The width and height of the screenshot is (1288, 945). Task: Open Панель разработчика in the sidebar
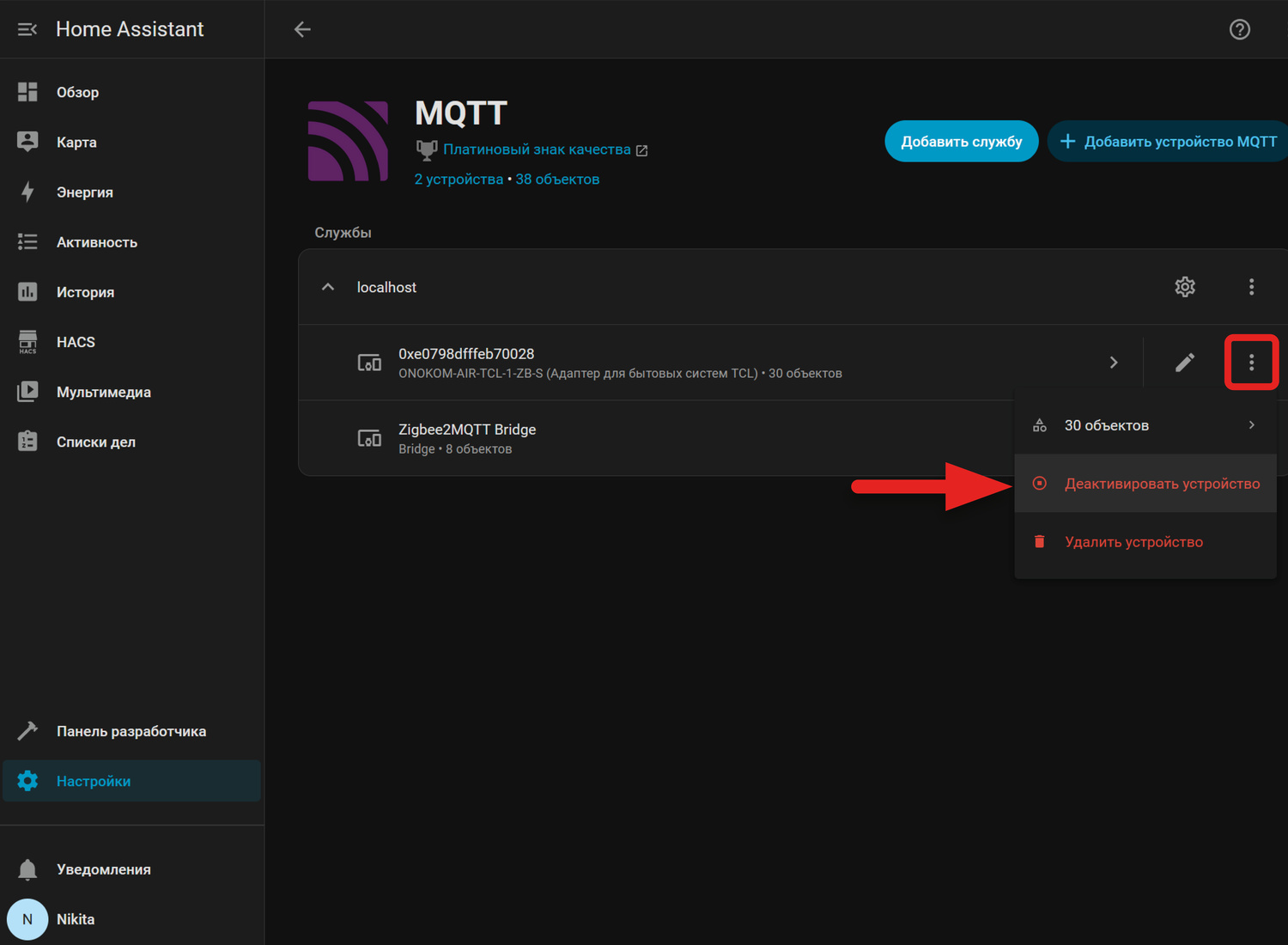pos(132,731)
